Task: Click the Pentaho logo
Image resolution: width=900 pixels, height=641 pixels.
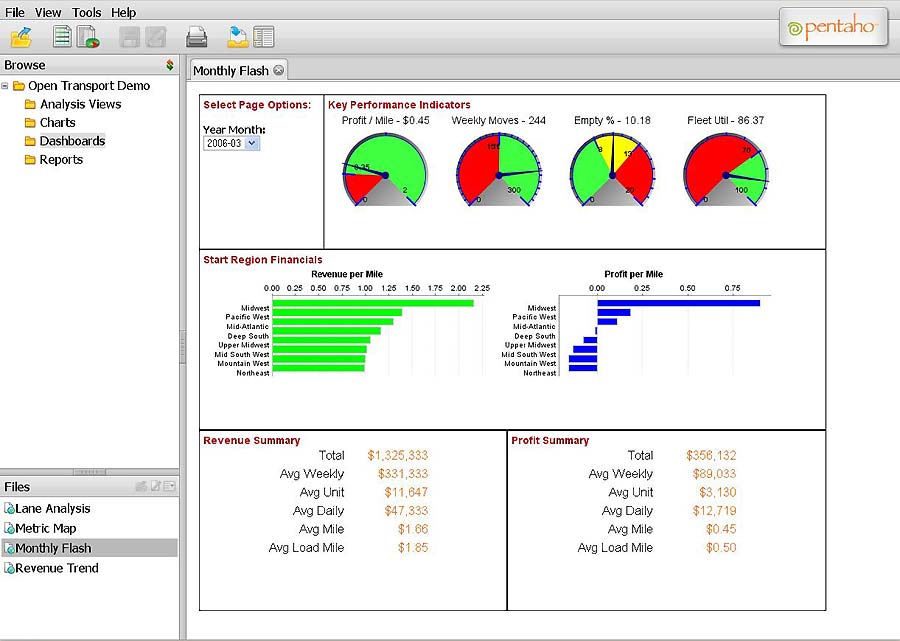Action: point(833,27)
